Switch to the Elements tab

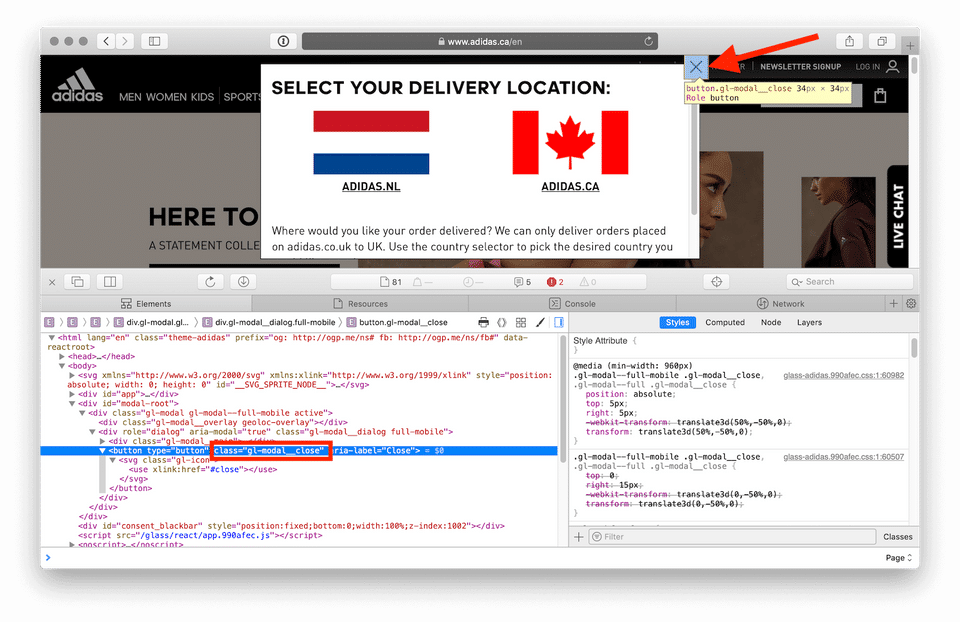click(x=146, y=304)
